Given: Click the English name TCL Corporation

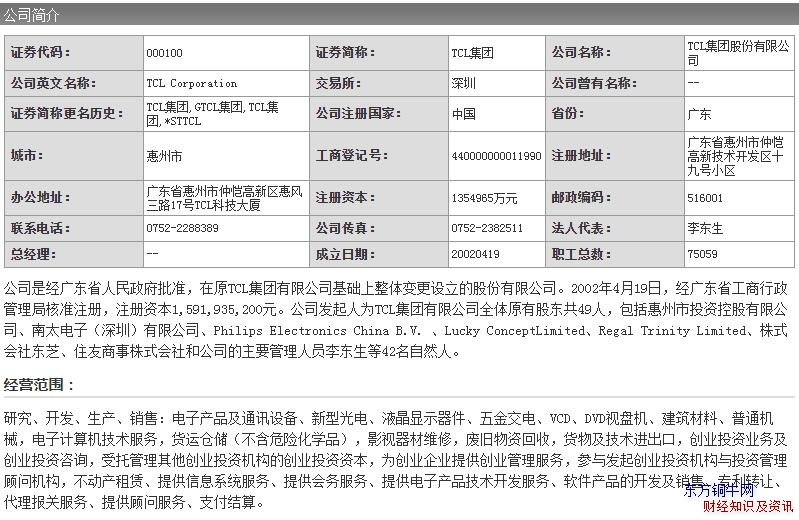Looking at the screenshot, I should click(192, 83).
